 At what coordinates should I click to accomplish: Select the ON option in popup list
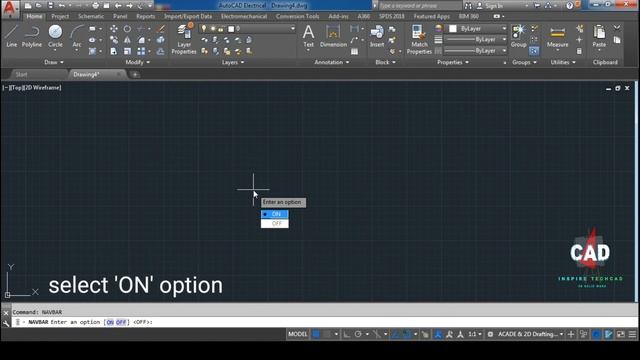pos(275,214)
